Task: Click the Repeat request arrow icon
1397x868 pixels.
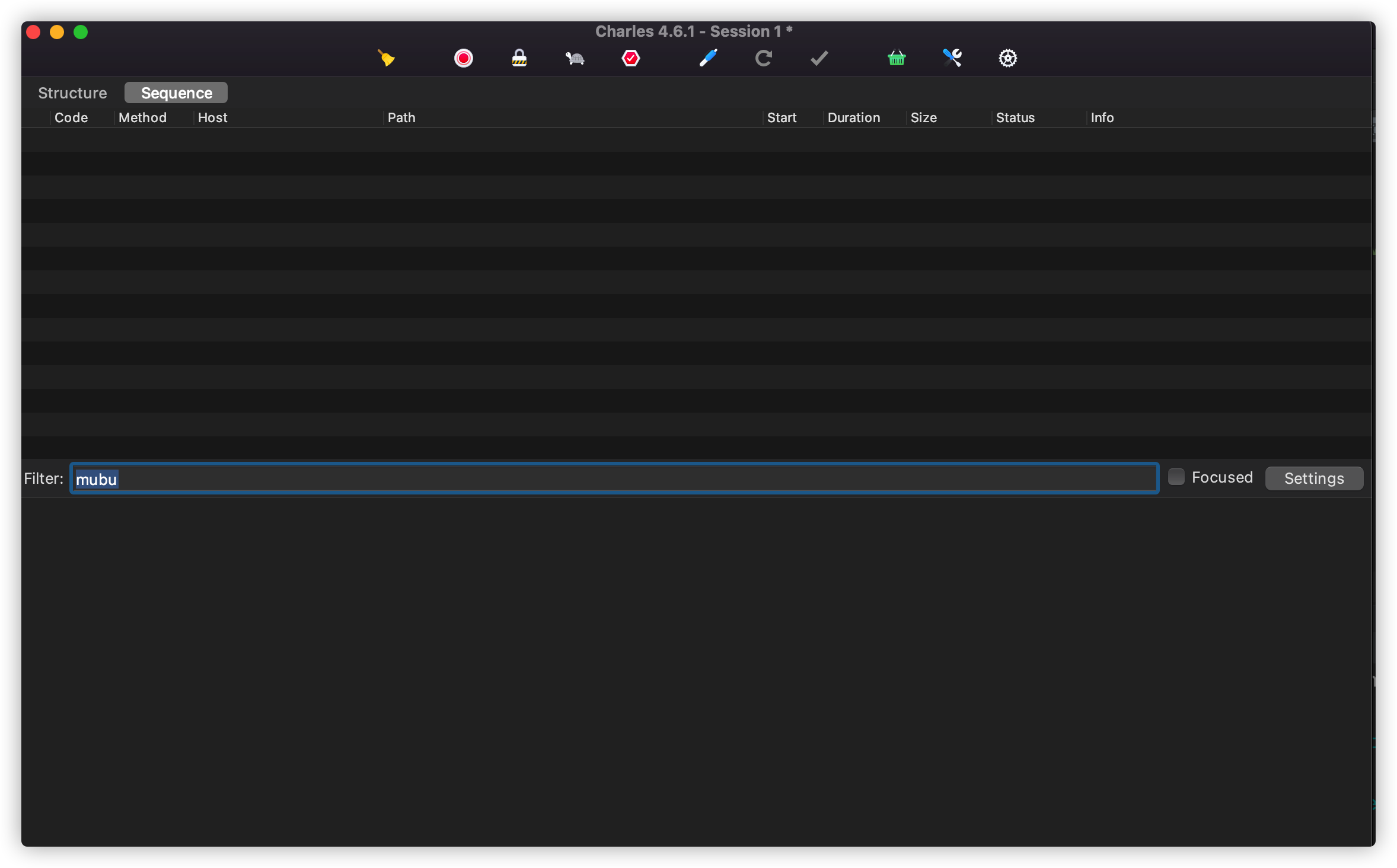Action: tap(763, 58)
